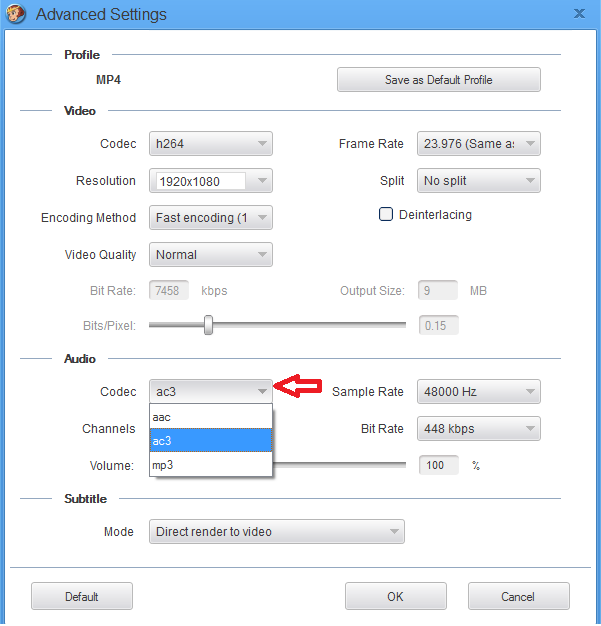This screenshot has height=626, width=601.
Task: Enable the Deinterlacing checkbox
Action: [x=386, y=214]
